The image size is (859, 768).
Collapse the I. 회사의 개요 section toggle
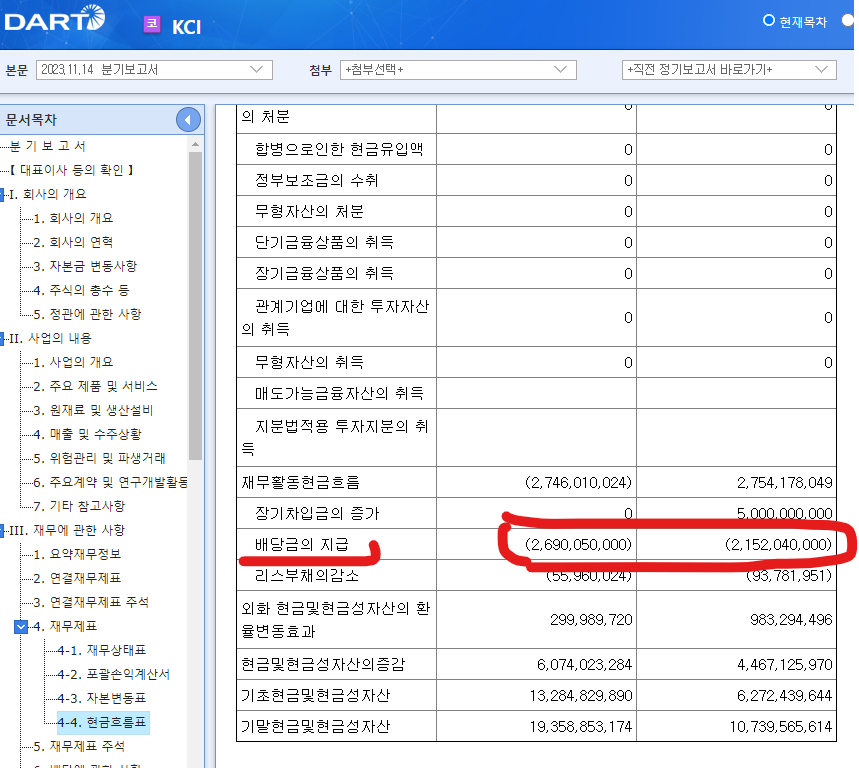(2, 194)
